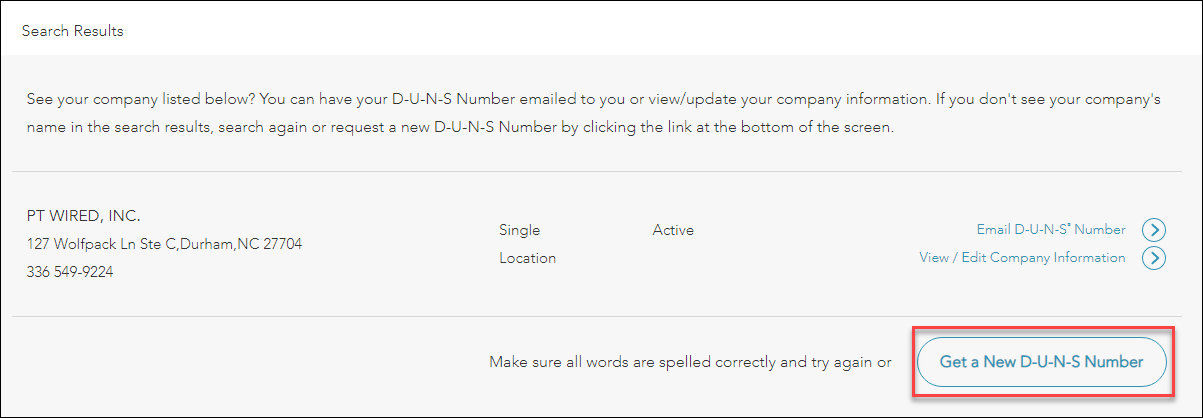The image size is (1203, 418).
Task: Click the Active status label
Action: [673, 231]
